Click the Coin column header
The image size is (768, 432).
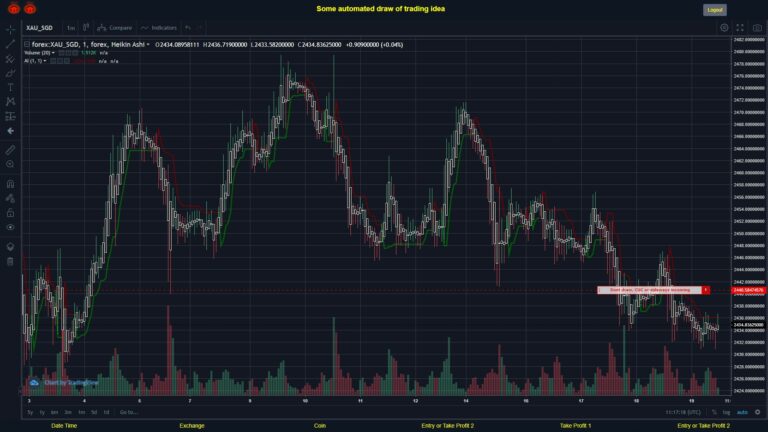point(320,426)
